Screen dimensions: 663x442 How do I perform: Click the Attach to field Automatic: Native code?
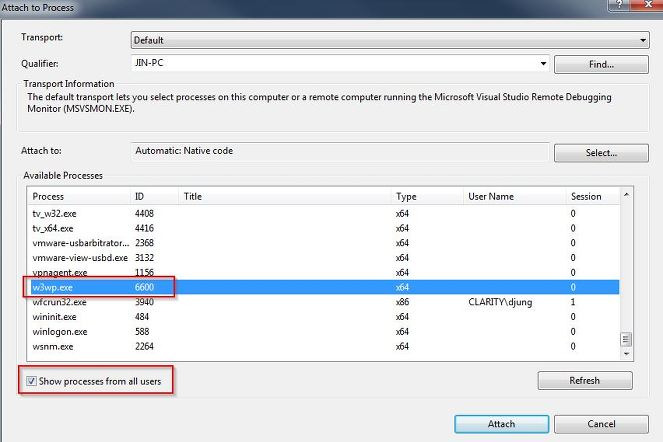340,151
